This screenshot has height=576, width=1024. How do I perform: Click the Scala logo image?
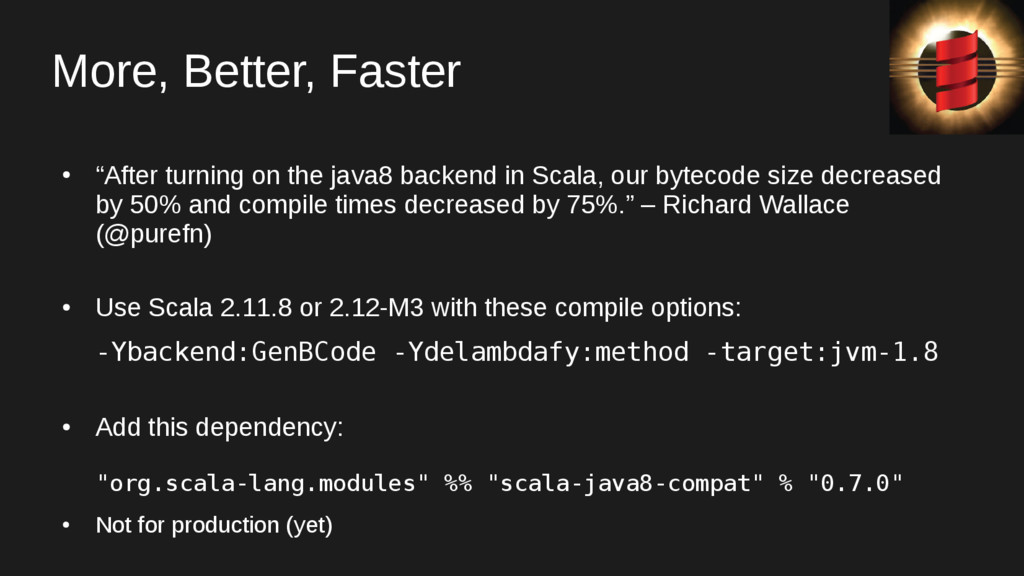955,67
